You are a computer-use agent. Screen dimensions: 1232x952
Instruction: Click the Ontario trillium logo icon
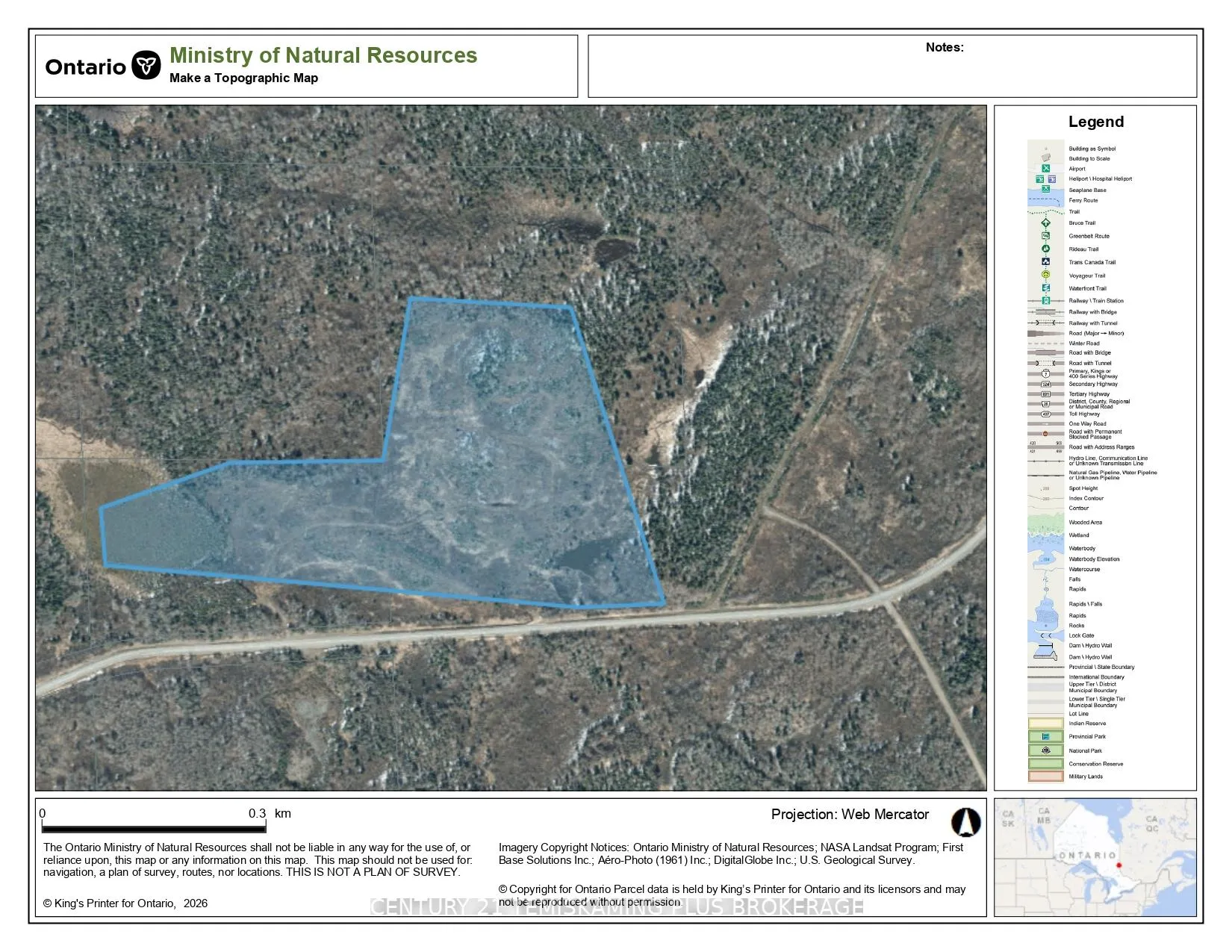146,66
